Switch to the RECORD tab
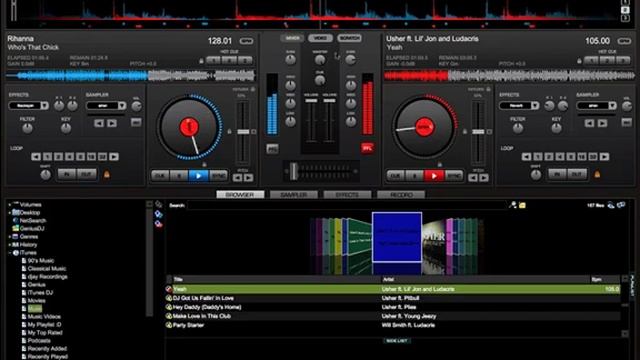Image resolution: width=640 pixels, height=360 pixels. click(x=401, y=195)
